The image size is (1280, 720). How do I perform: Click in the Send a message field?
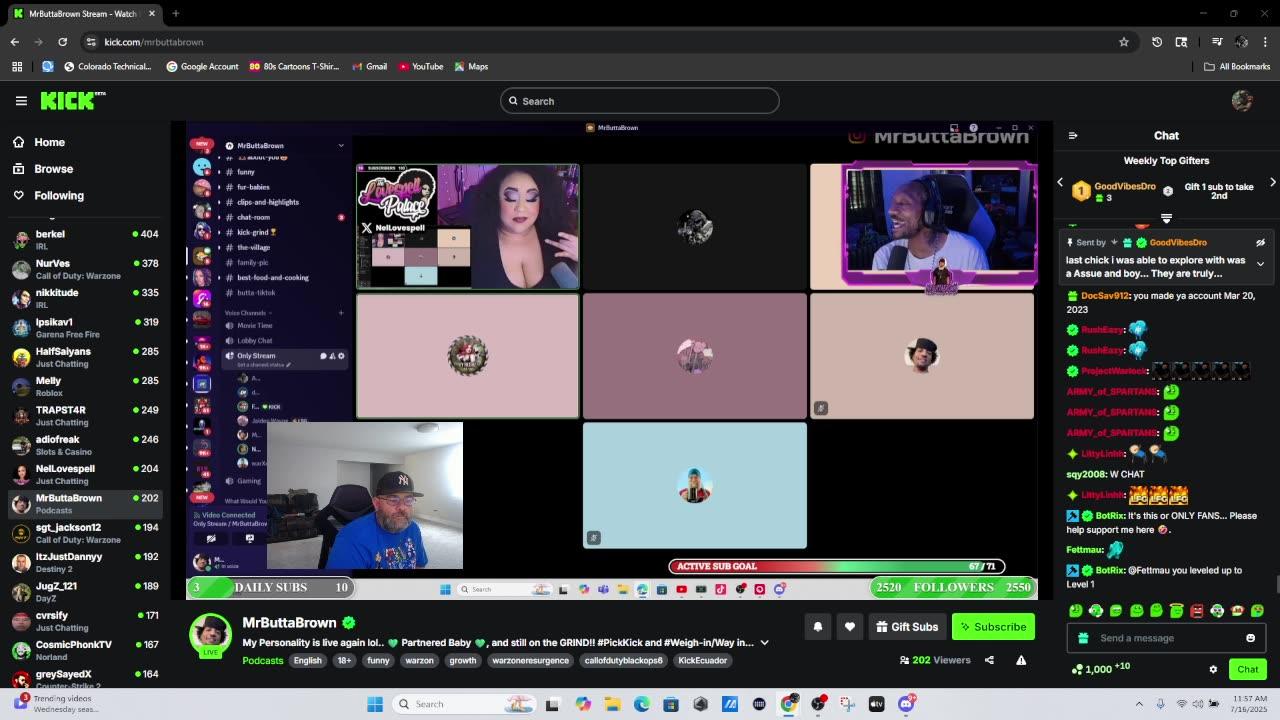[x=1166, y=638]
